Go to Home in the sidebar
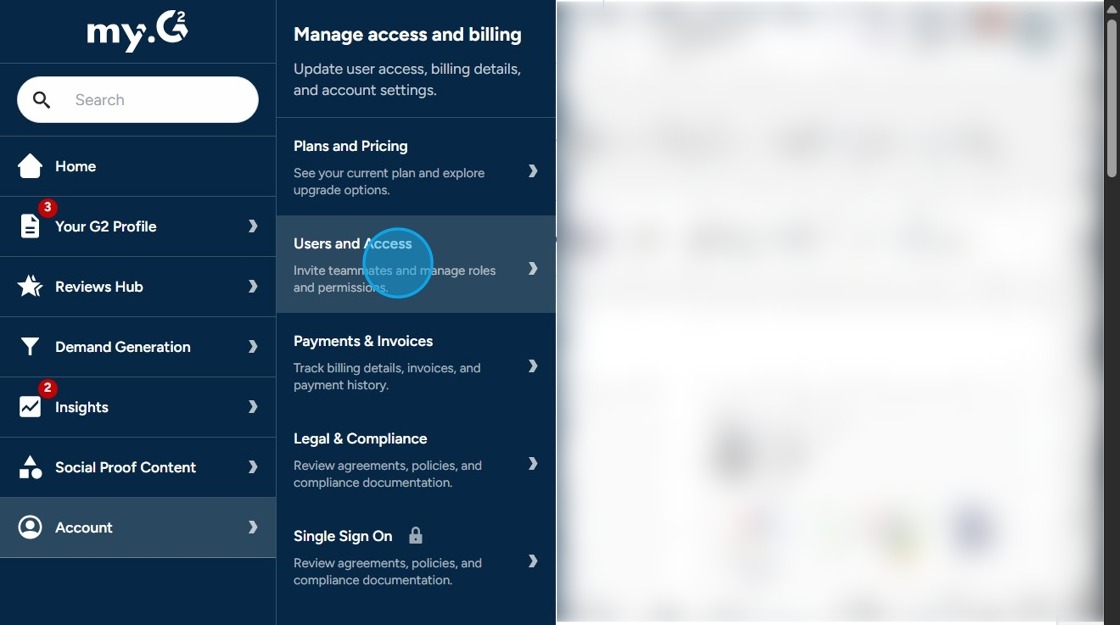1120x625 pixels. [138, 166]
